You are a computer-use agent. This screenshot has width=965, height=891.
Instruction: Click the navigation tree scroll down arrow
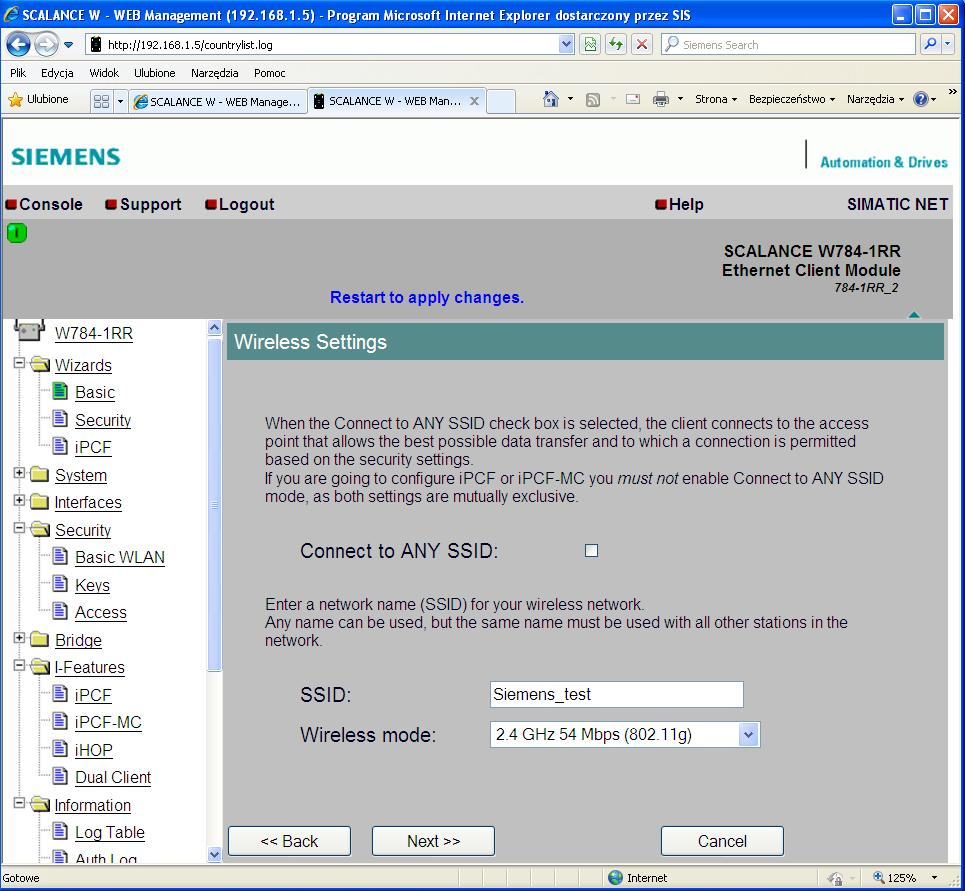pyautogui.click(x=214, y=854)
